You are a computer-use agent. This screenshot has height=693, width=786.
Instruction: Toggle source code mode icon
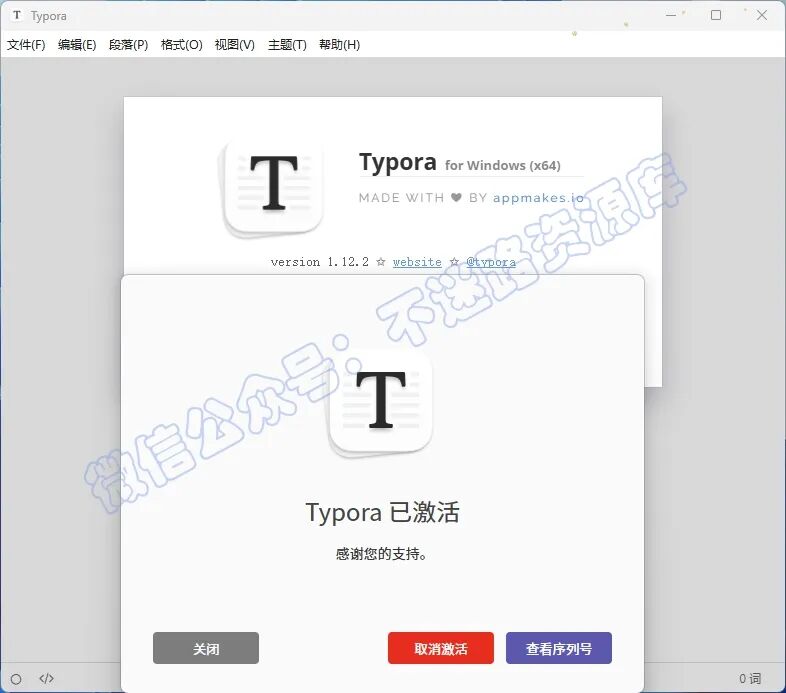coord(46,678)
